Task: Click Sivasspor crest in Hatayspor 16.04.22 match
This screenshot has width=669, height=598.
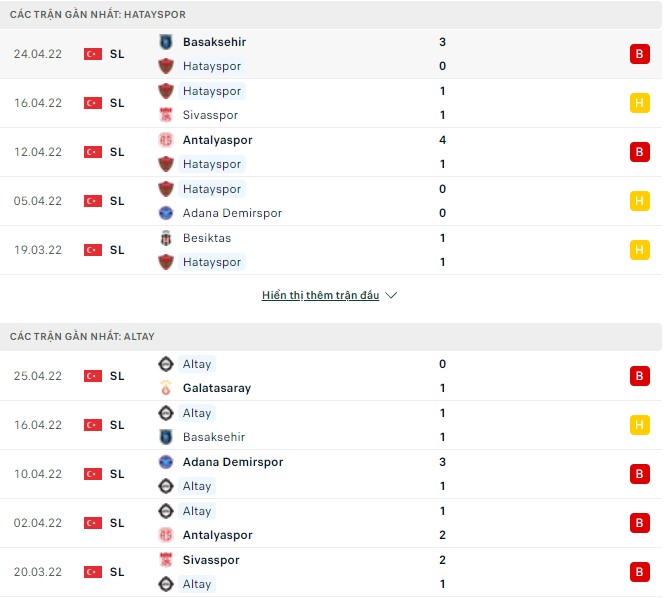Action: click(x=166, y=115)
